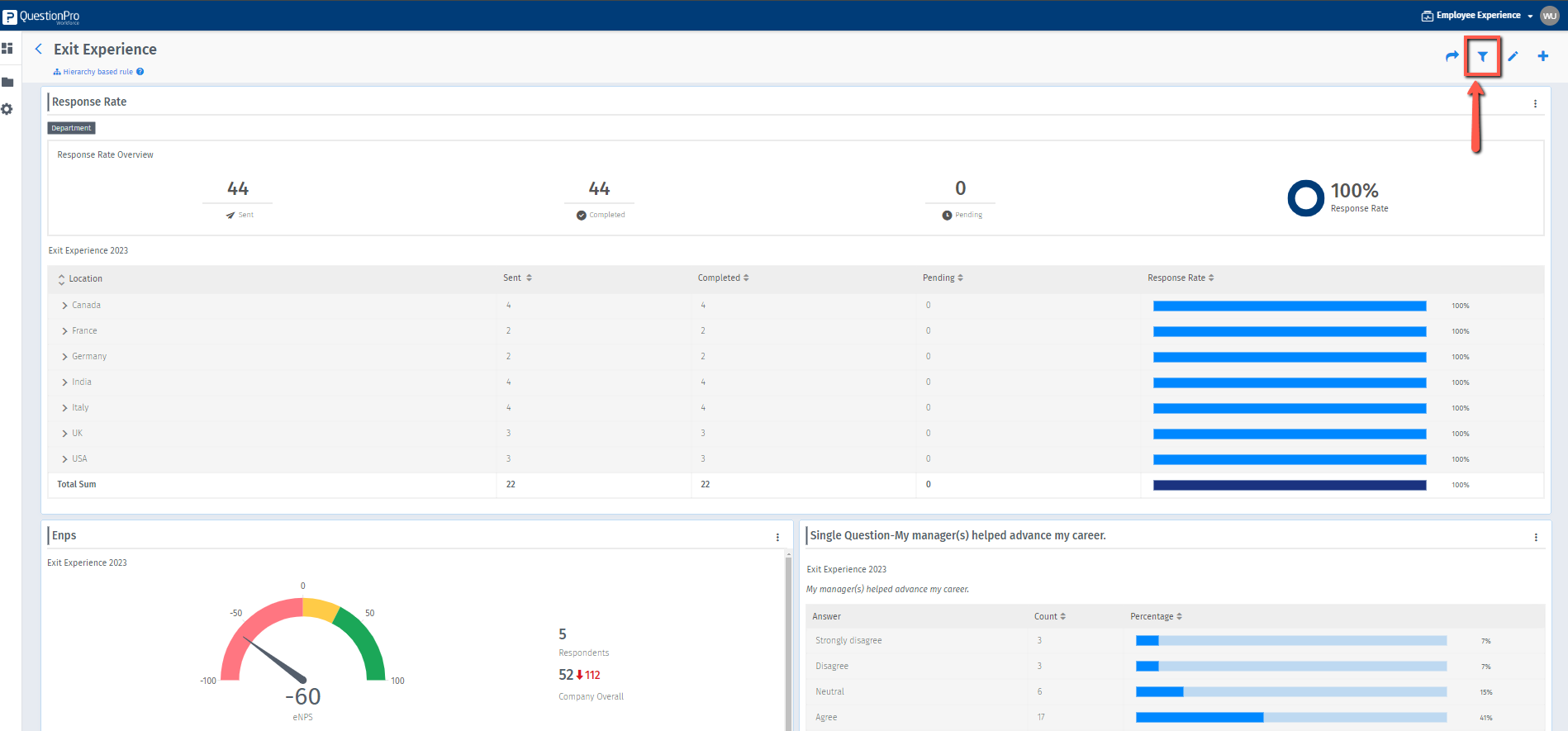Expand the Canada location row
The height and width of the screenshot is (731, 1568).
pos(64,306)
